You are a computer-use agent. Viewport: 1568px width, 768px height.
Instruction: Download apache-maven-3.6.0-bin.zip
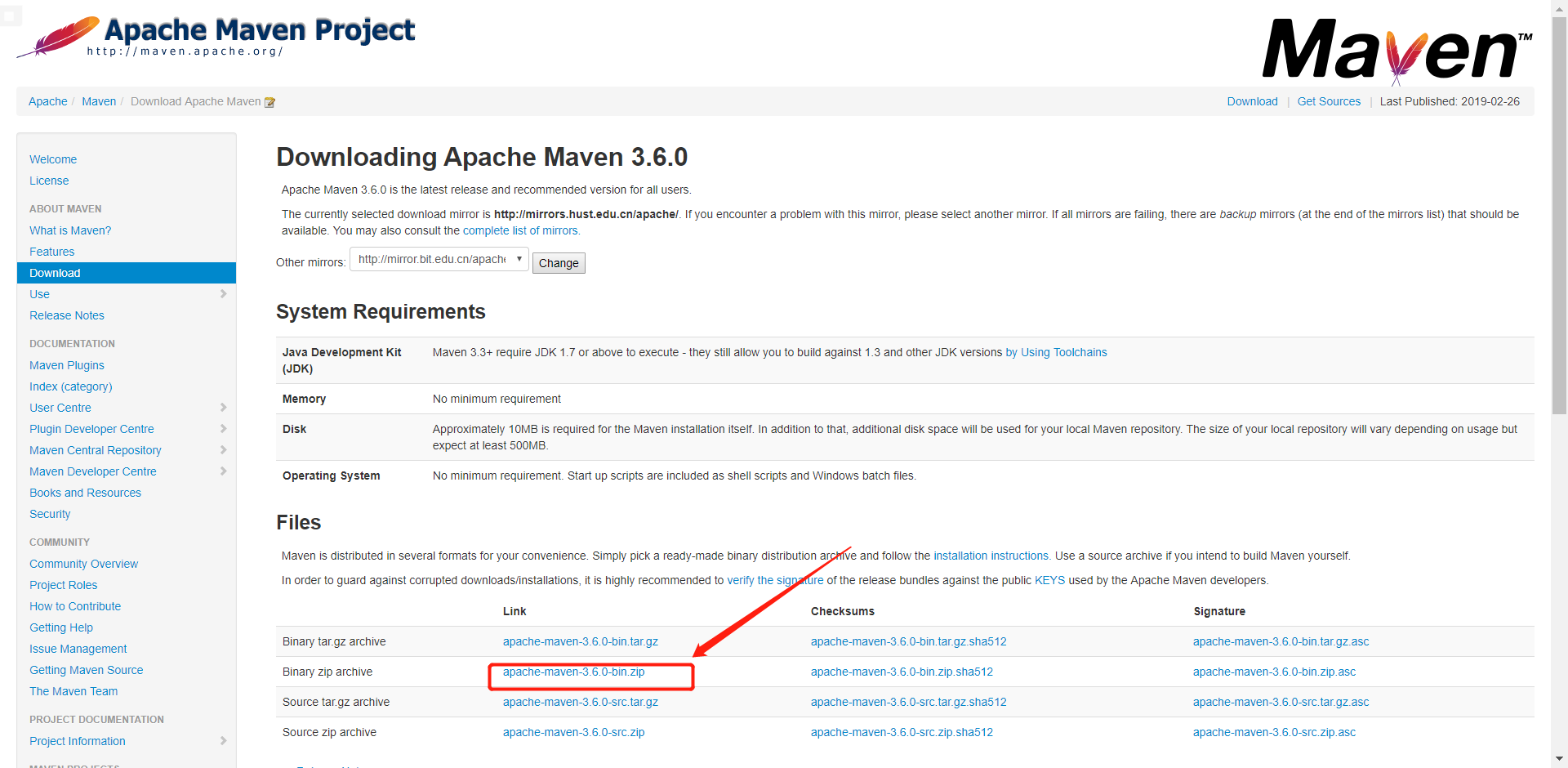click(x=573, y=672)
